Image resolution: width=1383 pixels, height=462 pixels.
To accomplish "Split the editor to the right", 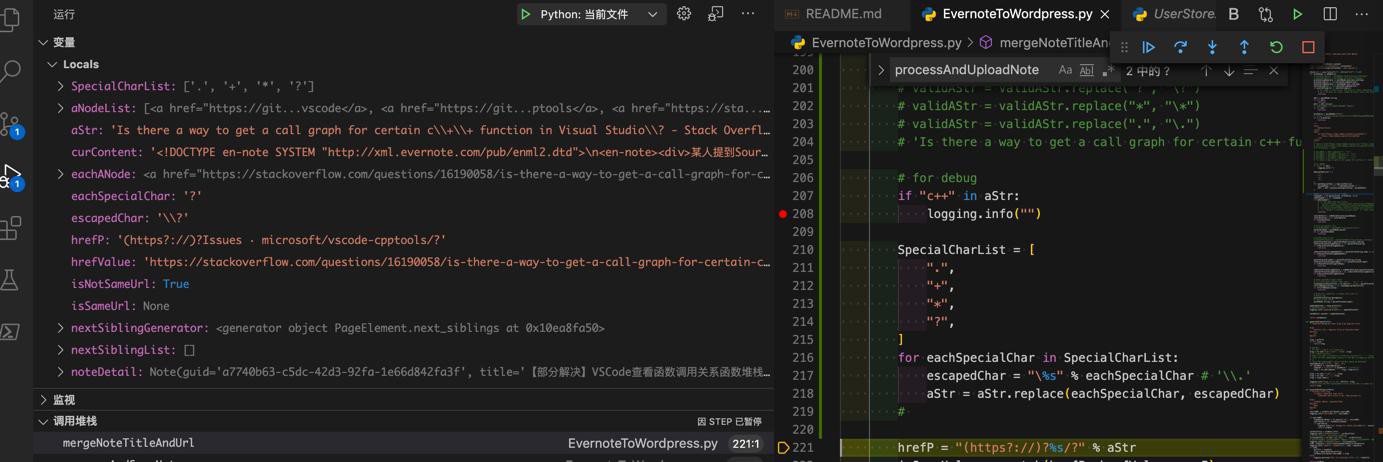I will pos(1330,14).
